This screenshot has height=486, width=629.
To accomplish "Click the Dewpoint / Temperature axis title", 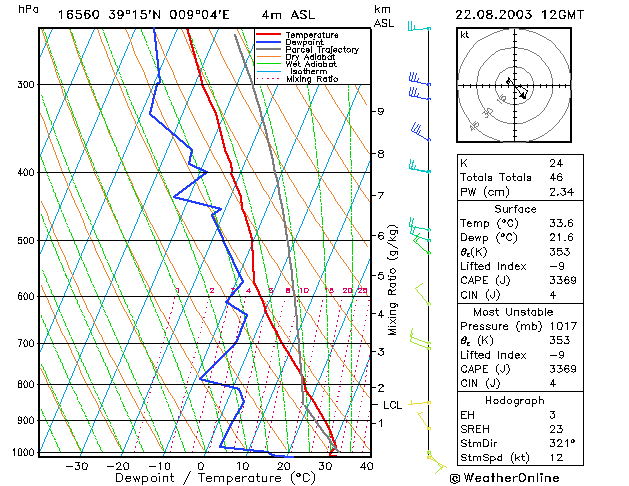I will tap(215, 478).
